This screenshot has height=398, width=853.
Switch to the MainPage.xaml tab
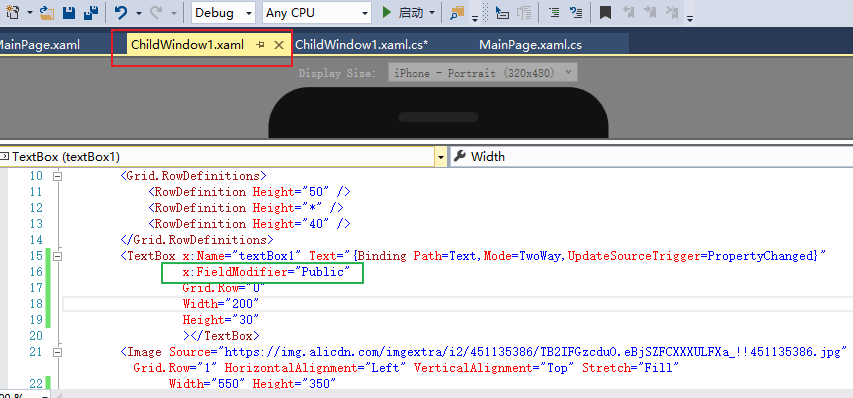39,45
